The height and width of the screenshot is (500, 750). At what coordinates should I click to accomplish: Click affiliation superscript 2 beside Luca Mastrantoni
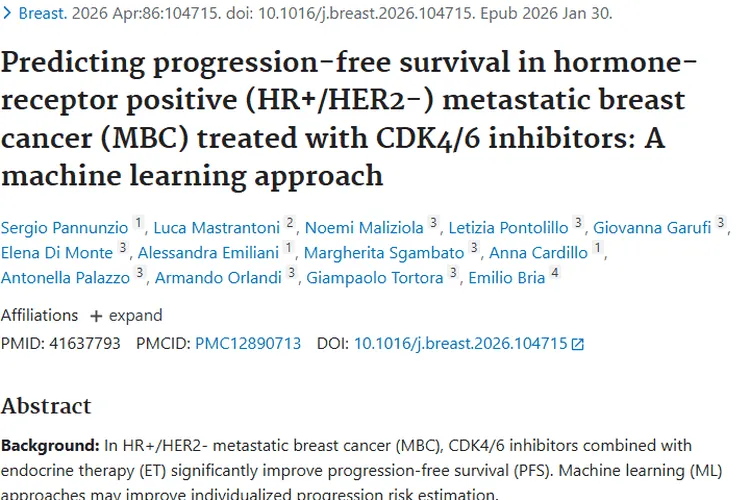click(290, 223)
